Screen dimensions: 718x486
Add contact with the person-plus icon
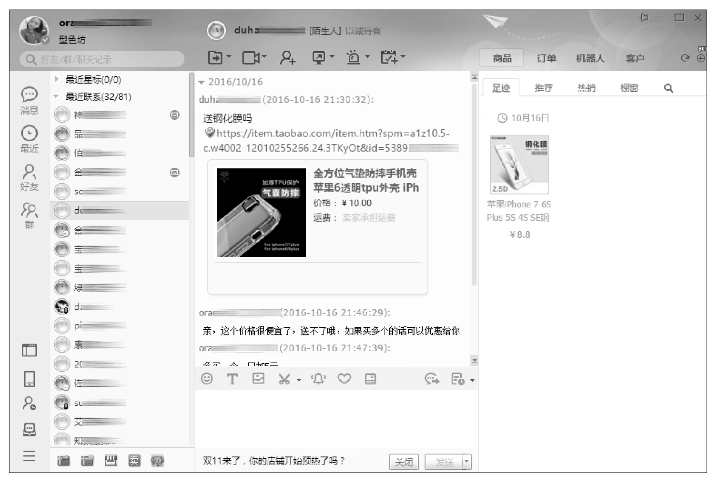click(x=288, y=57)
